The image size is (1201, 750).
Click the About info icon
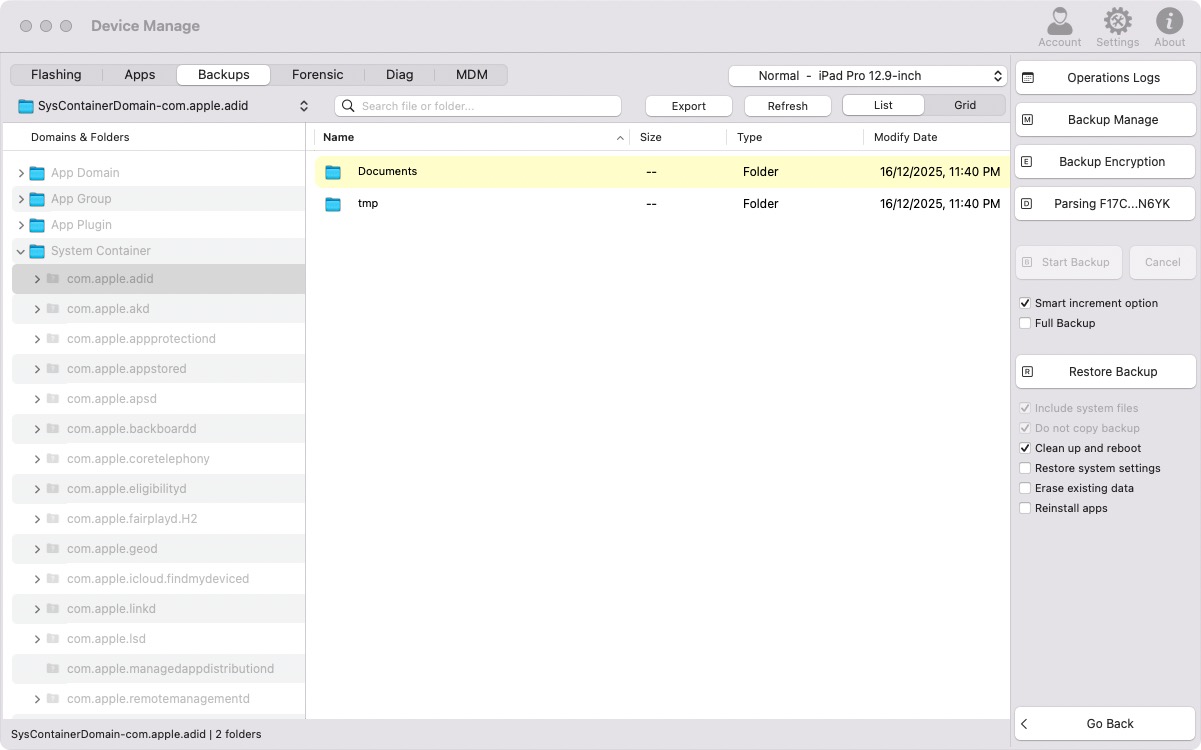tap(1169, 21)
